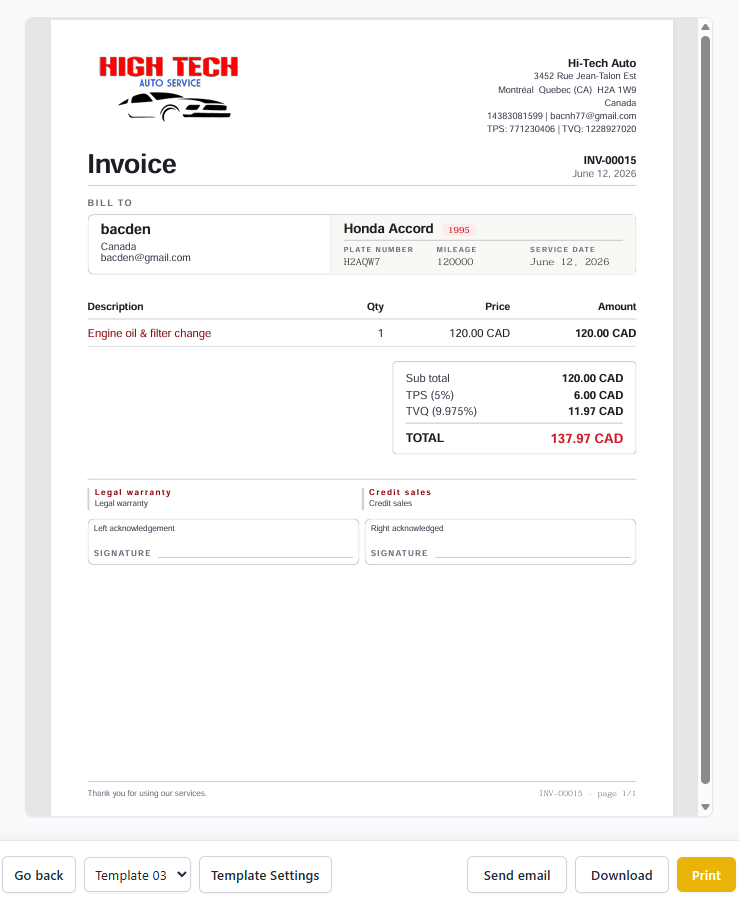Print the invoice

coord(706,875)
